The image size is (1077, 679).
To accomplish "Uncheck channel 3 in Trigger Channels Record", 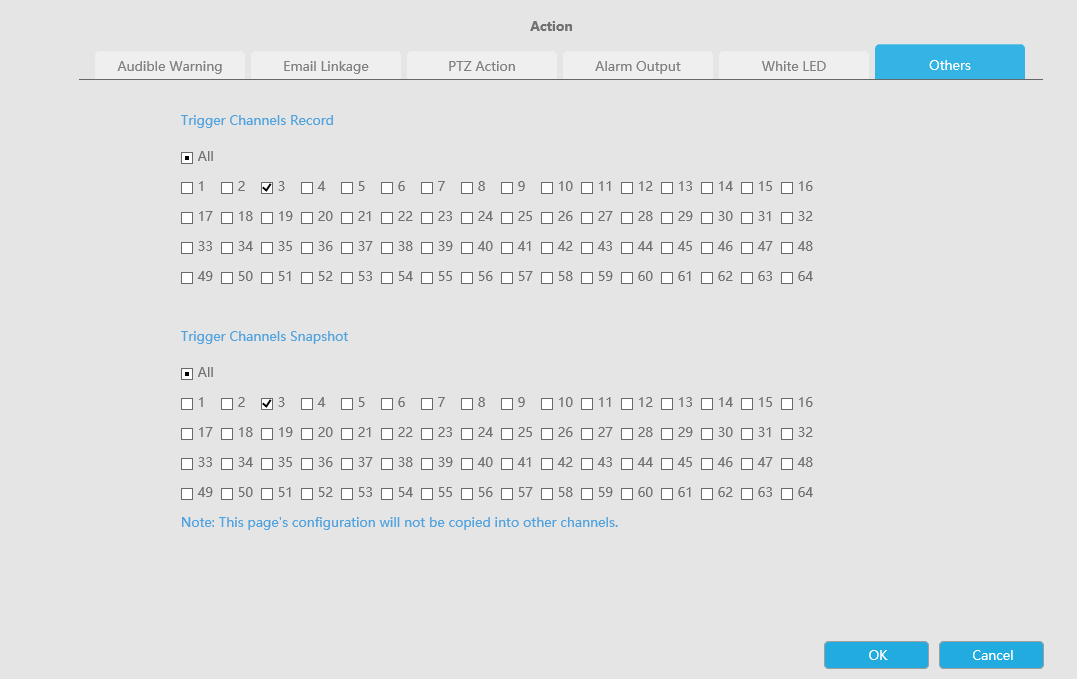I will pyautogui.click(x=267, y=188).
